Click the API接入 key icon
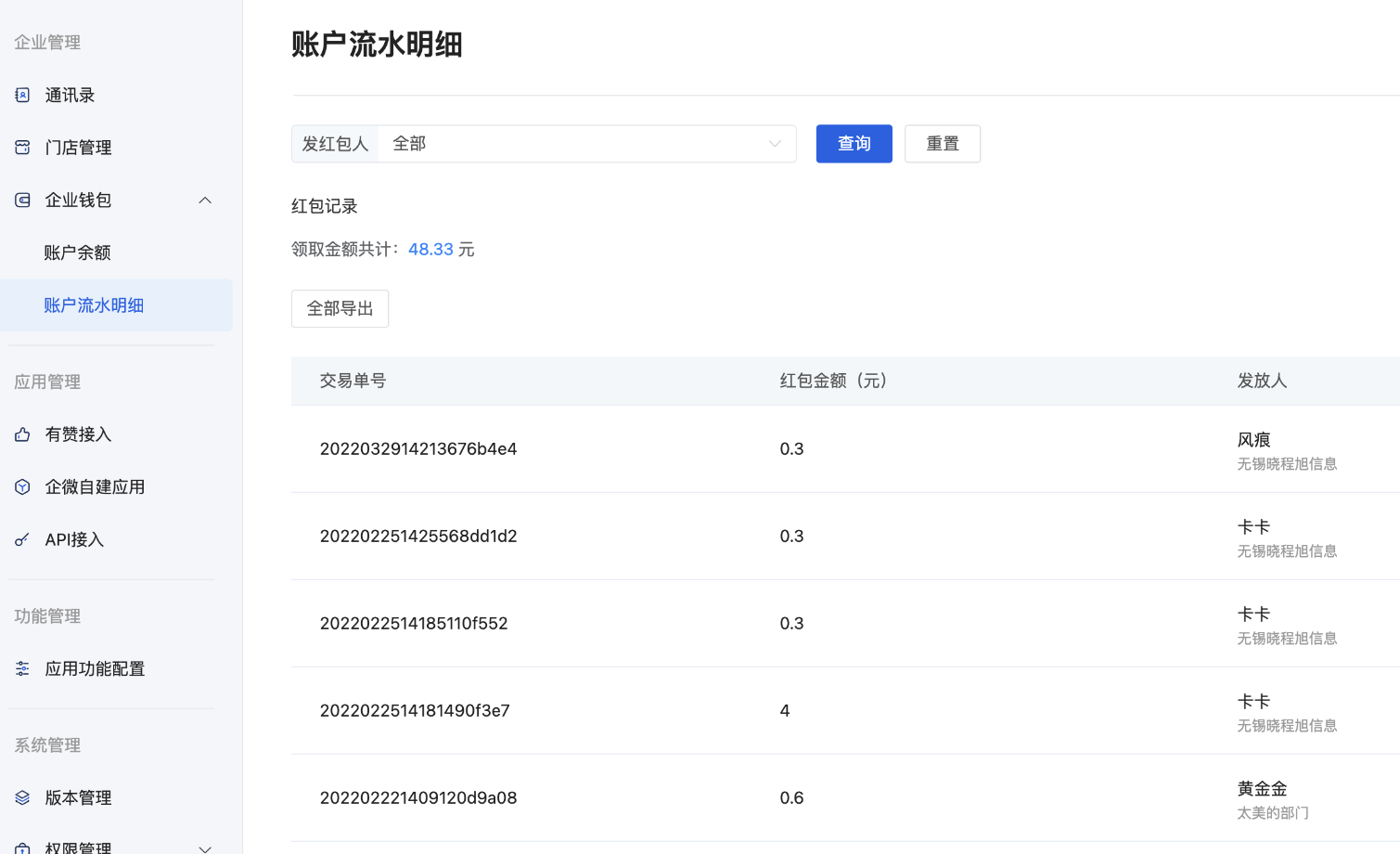This screenshot has width=1400, height=854. [x=22, y=539]
